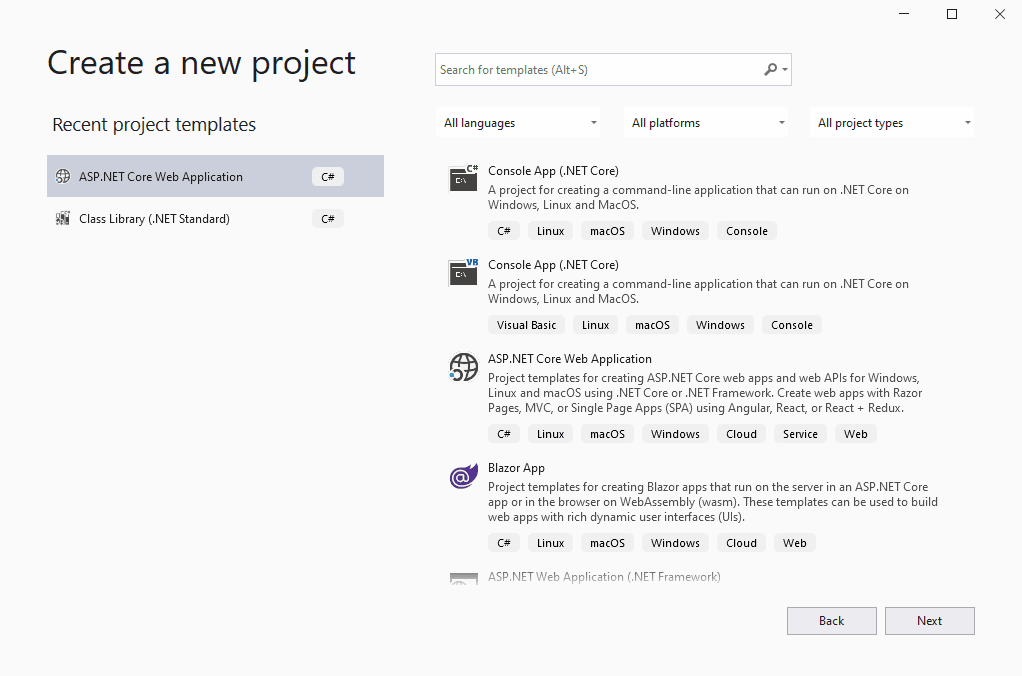The height and width of the screenshot is (676, 1022).
Task: Click ASP.NET Core Web Application description text
Action: pyautogui.click(x=705, y=392)
